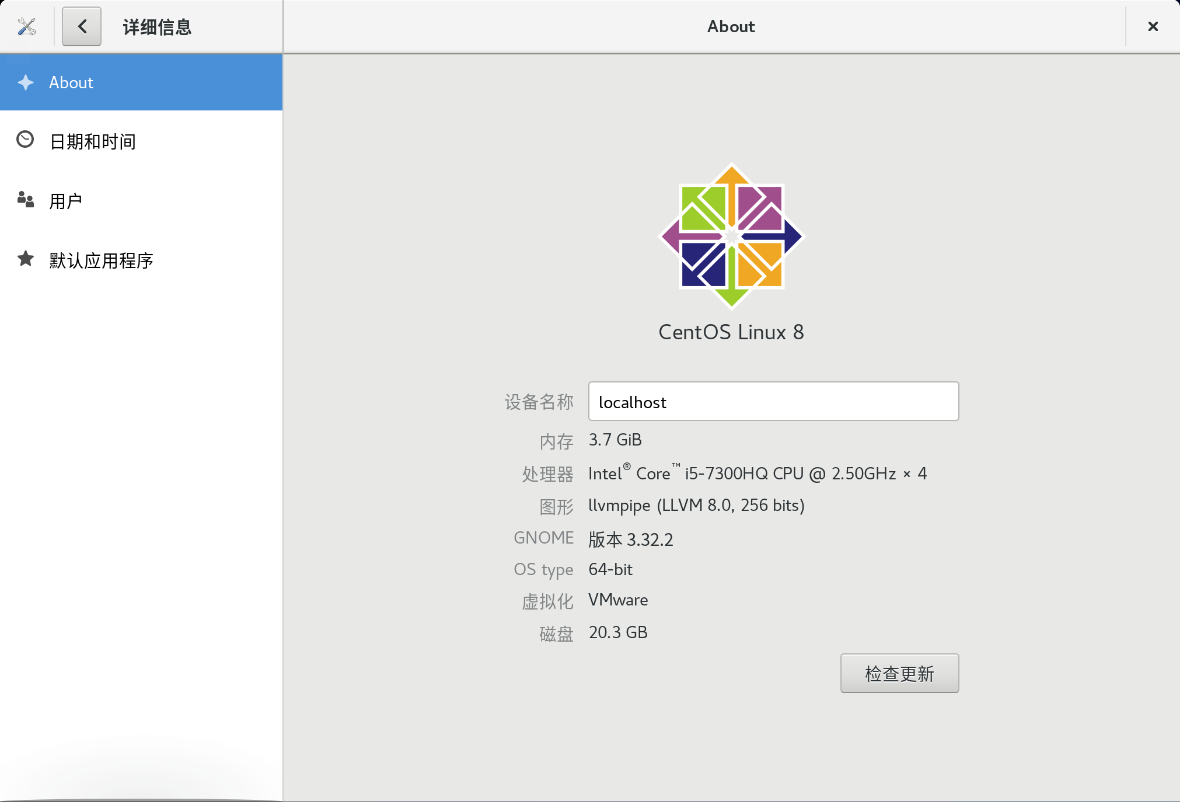Click the disk size 20.3 GB value
This screenshot has width=1180, height=802.
coord(618,633)
